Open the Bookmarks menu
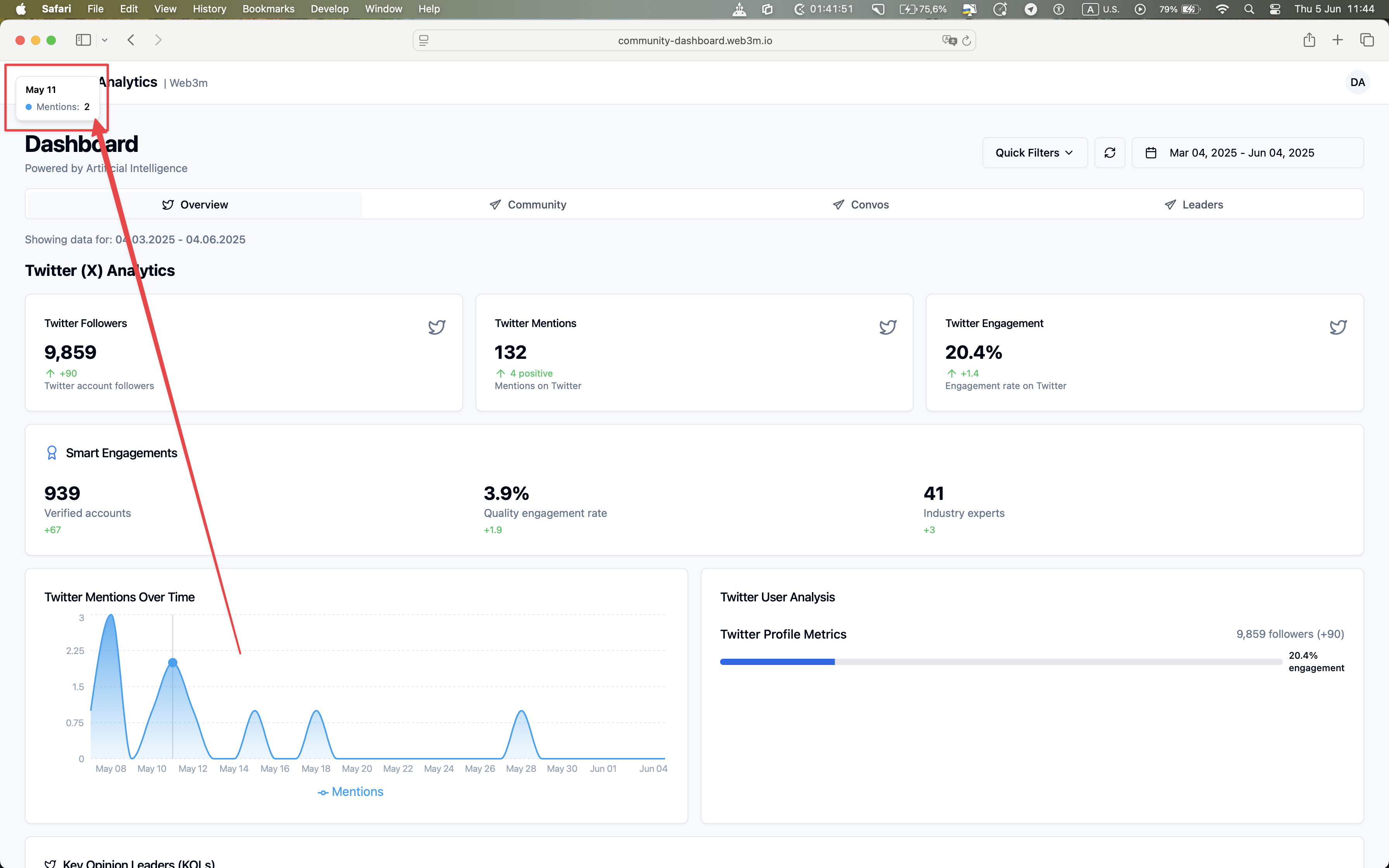 coord(268,9)
